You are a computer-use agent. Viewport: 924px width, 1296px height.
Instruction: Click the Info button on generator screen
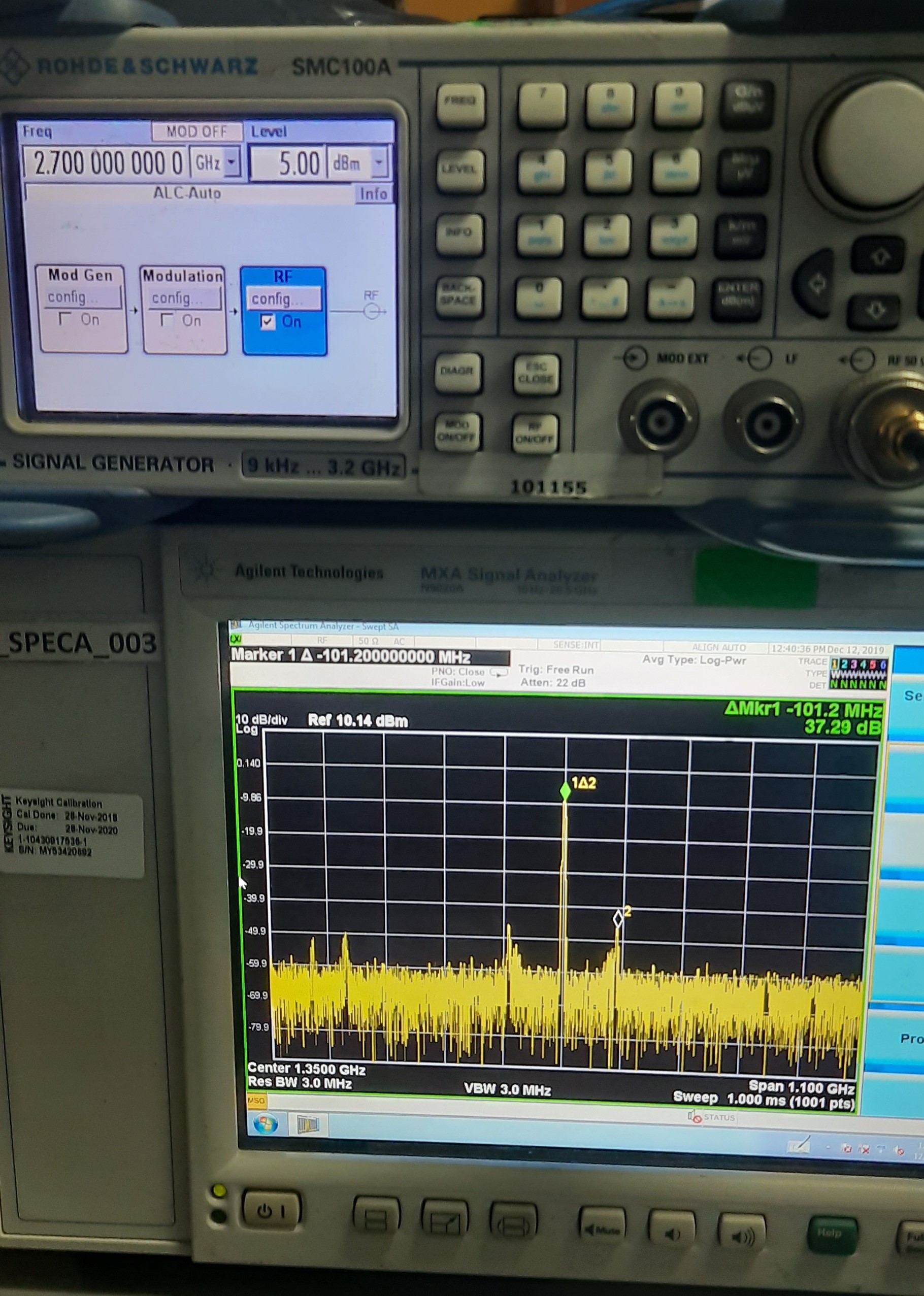tap(373, 194)
